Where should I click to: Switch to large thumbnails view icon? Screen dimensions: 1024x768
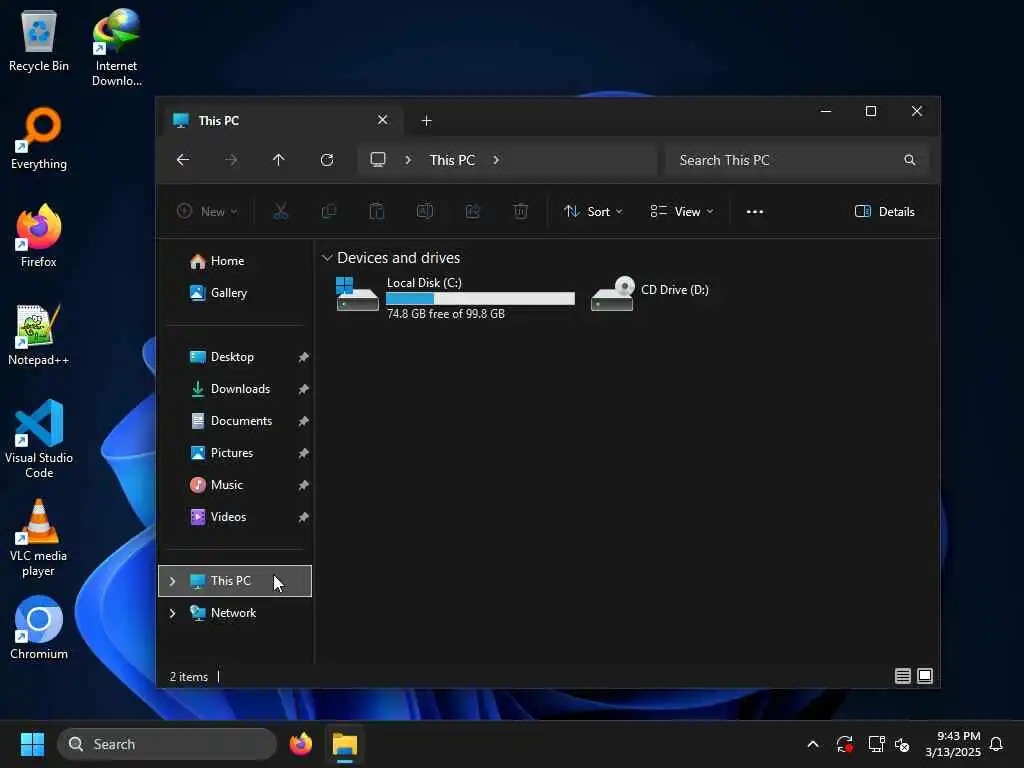click(925, 676)
